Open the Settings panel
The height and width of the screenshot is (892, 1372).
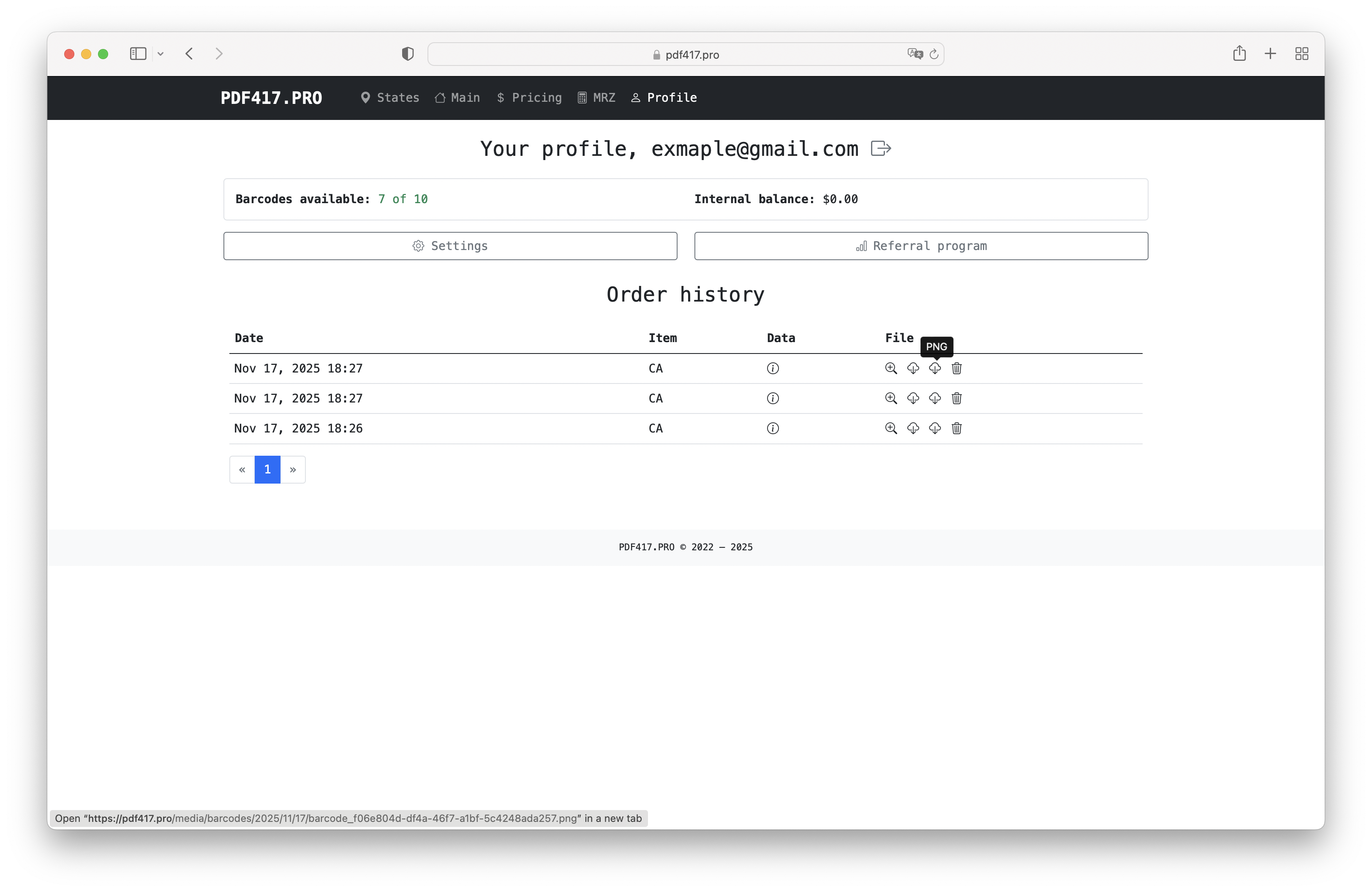coord(450,246)
